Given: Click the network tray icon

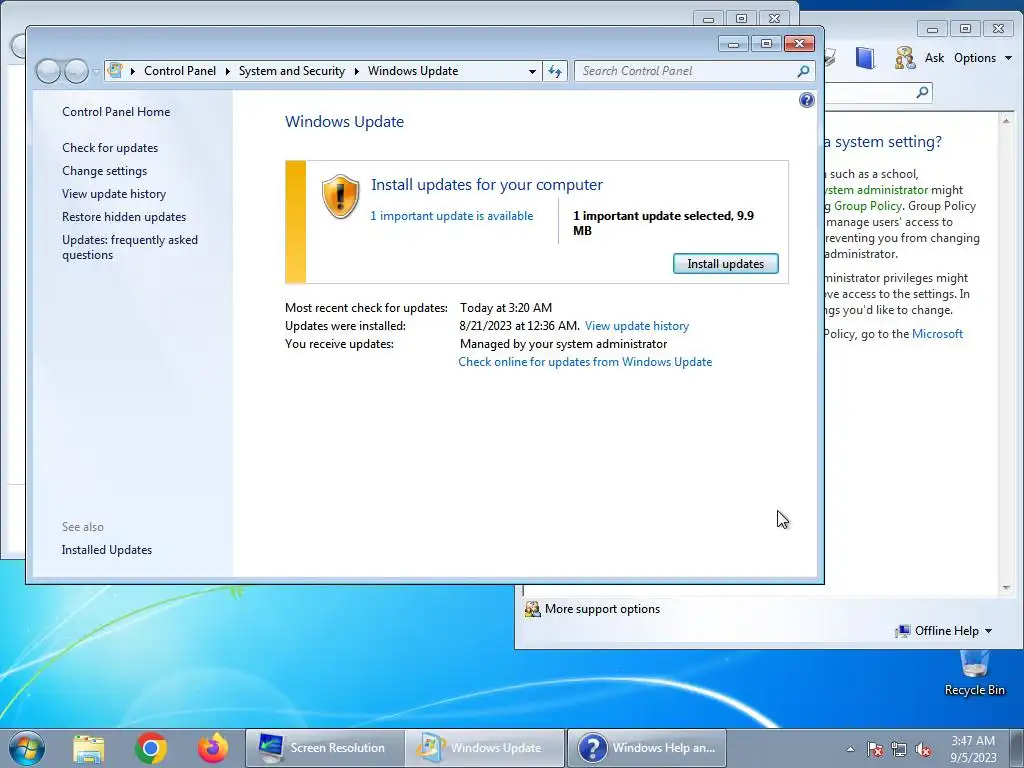Looking at the screenshot, I should coord(899,750).
